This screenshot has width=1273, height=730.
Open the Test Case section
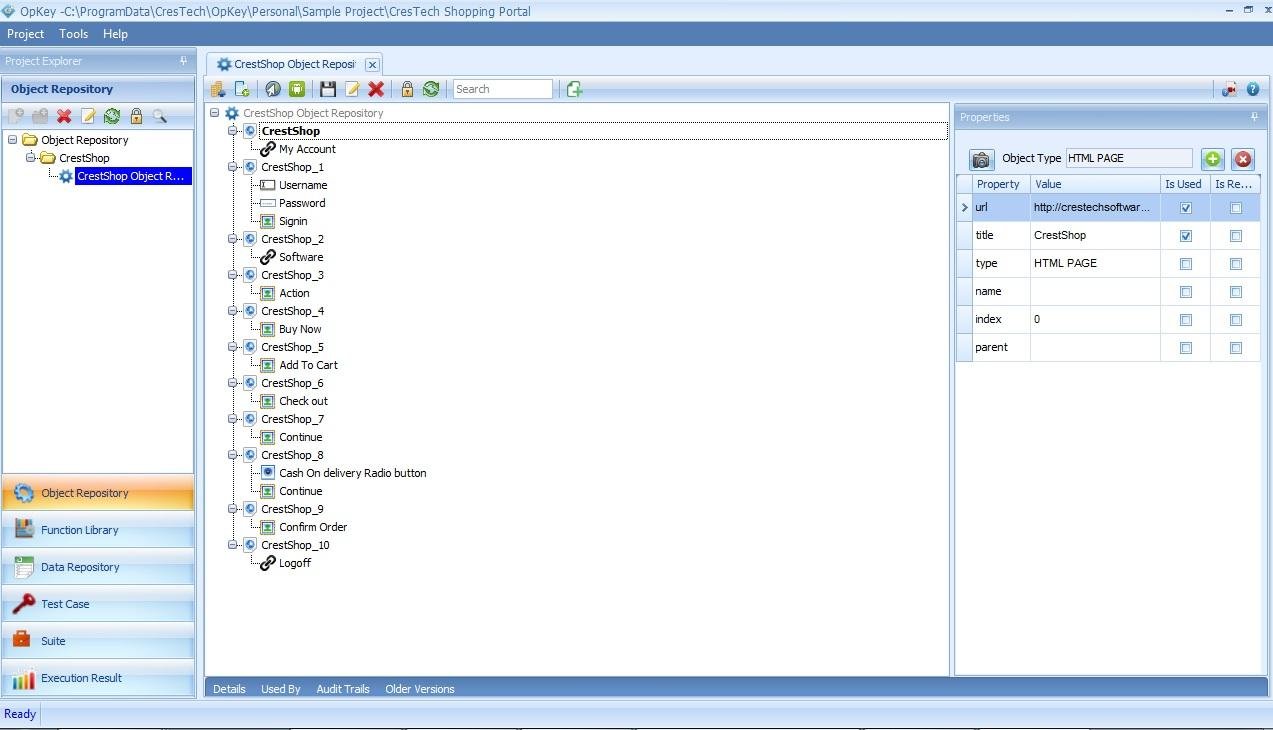coord(65,603)
